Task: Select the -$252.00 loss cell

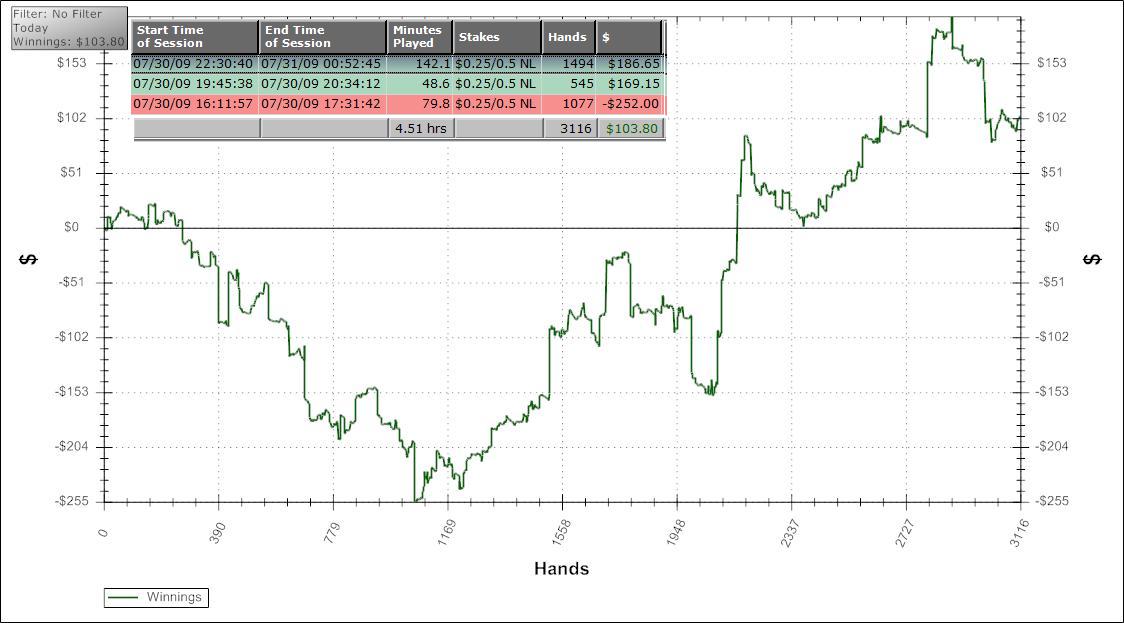Action: (631, 104)
